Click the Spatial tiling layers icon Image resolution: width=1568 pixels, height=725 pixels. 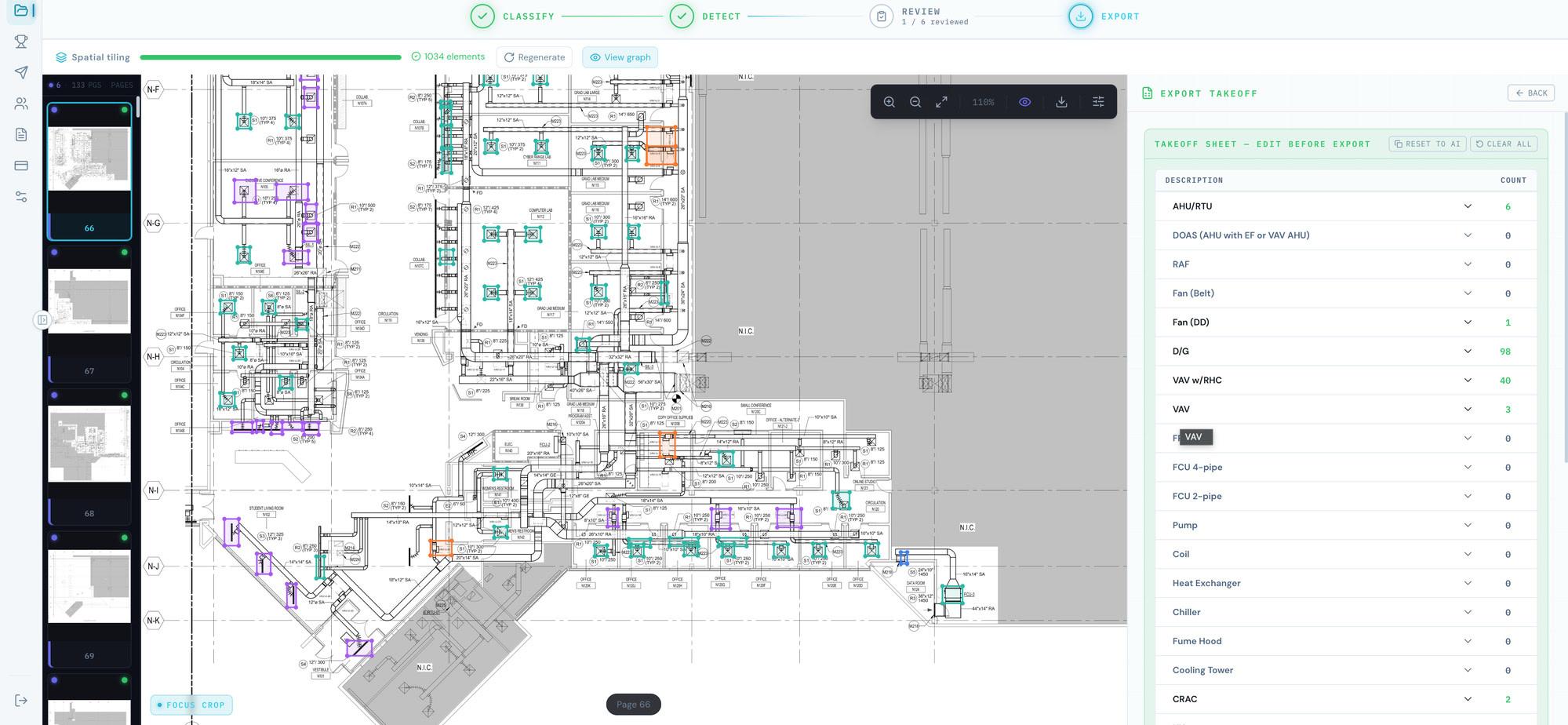(x=61, y=57)
